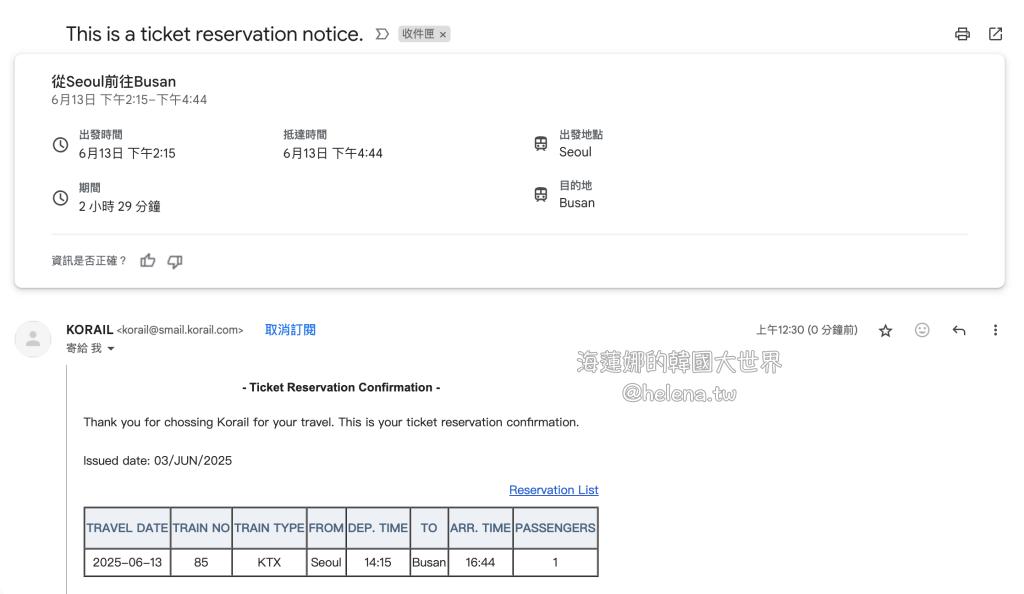Add emoji reaction to the email

coord(922,330)
